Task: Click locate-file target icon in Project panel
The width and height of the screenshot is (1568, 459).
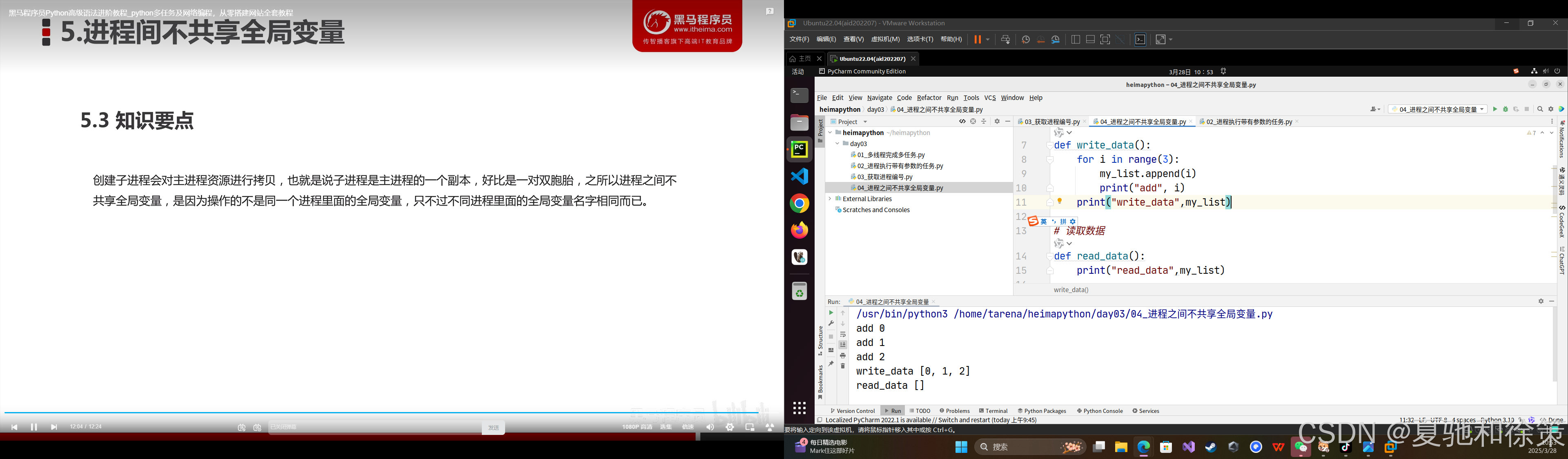Action: click(x=973, y=122)
